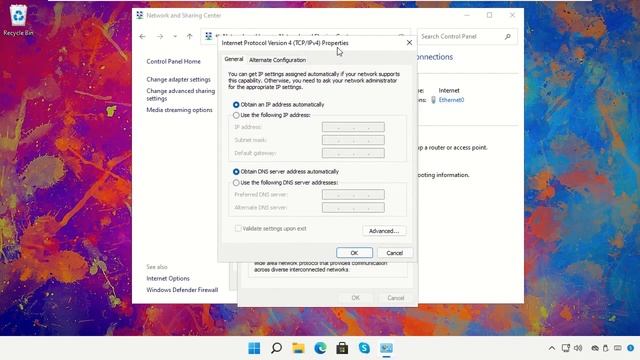Click the Control Panel address bar
Viewport: 640px width, 360px height.
click(305, 36)
